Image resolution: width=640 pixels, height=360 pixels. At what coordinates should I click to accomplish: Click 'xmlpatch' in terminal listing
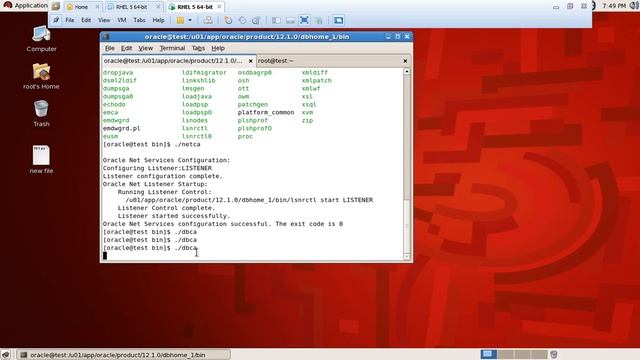[x=317, y=80]
